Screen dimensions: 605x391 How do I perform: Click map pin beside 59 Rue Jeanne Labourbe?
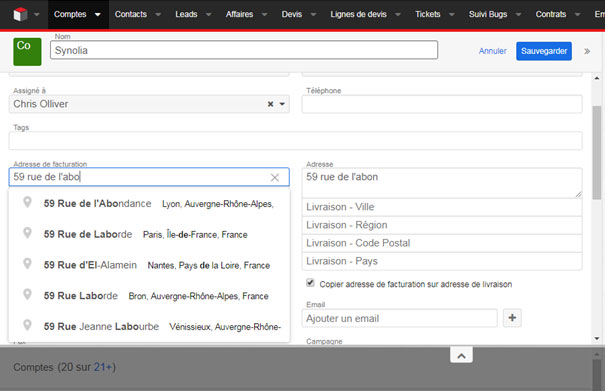27,325
